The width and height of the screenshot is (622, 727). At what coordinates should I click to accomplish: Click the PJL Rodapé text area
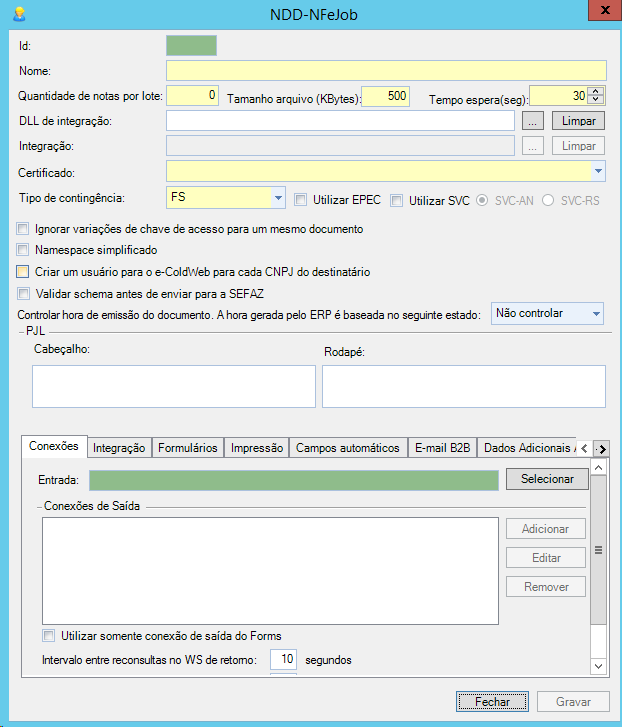464,386
